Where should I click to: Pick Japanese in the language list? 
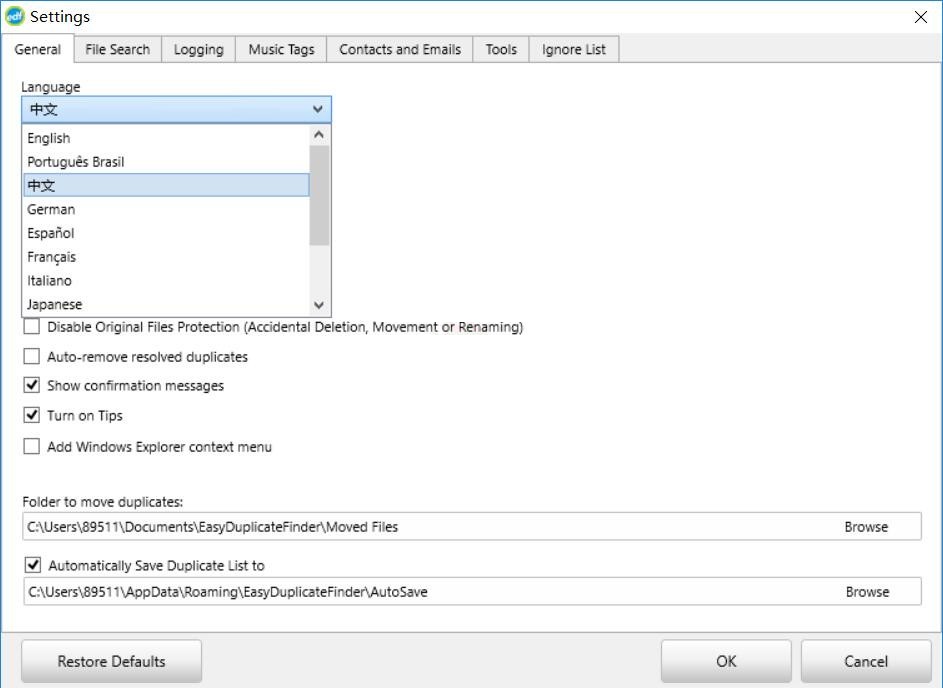[x=55, y=305]
